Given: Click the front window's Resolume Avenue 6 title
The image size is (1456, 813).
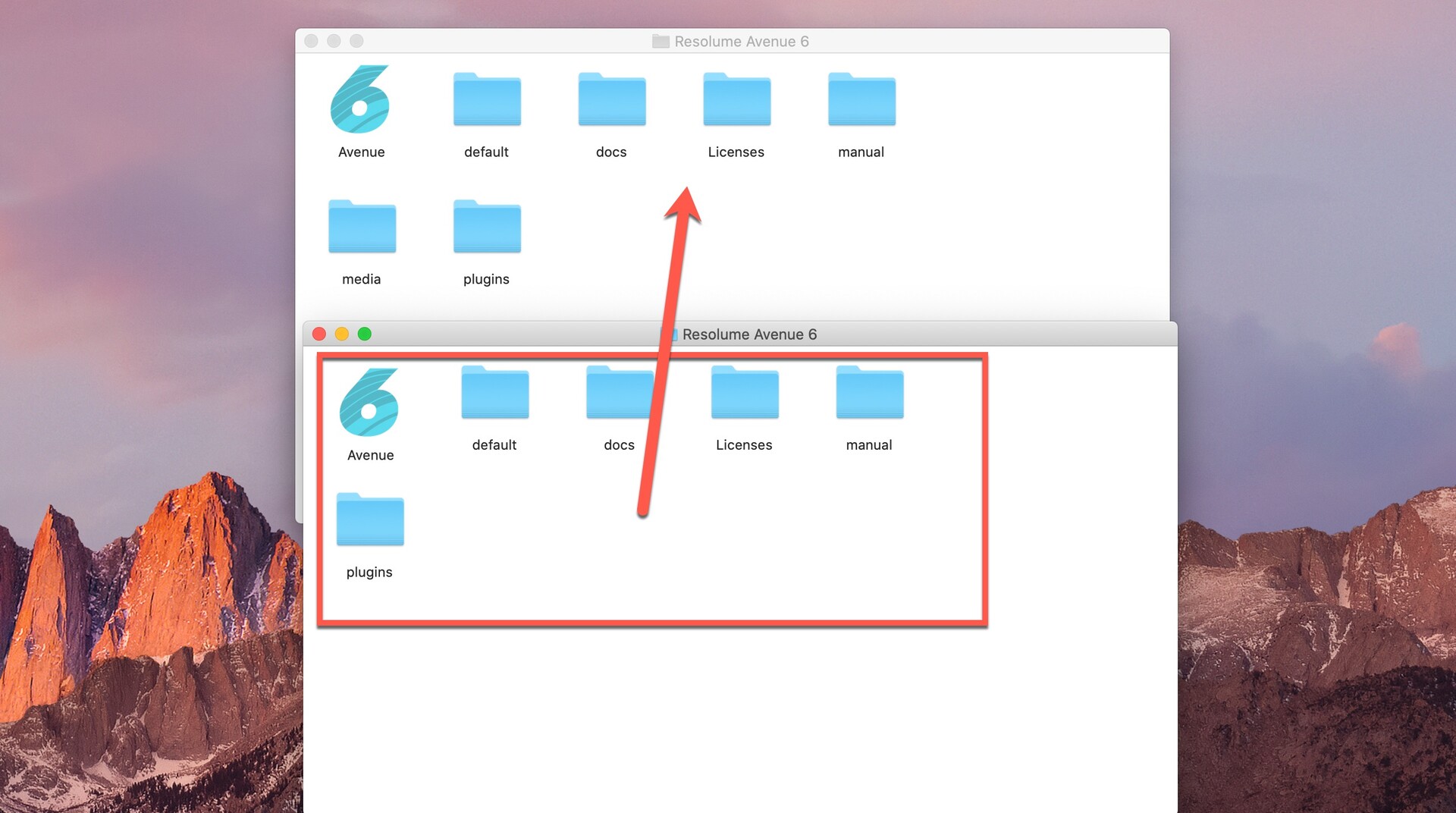Looking at the screenshot, I should (x=749, y=334).
